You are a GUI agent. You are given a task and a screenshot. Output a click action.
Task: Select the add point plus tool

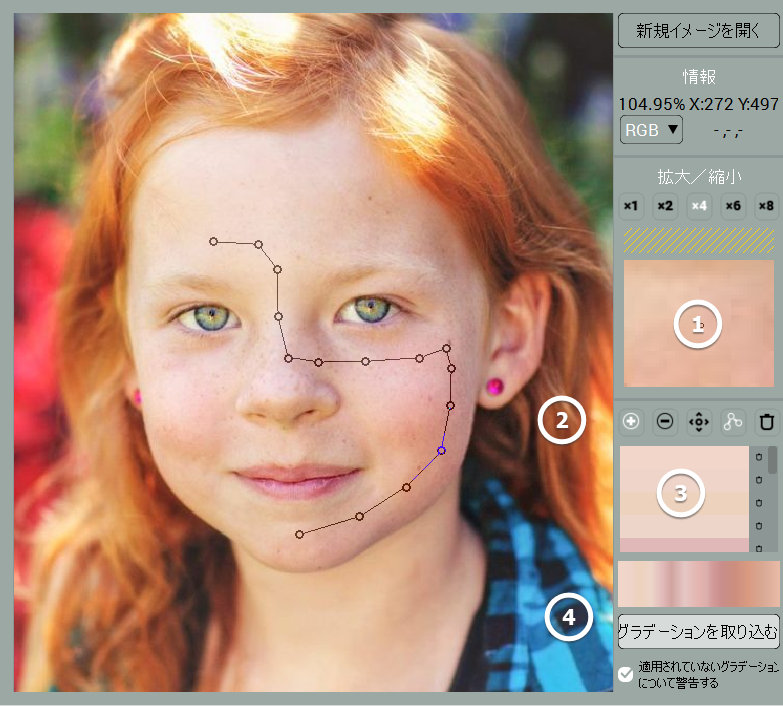pos(631,421)
